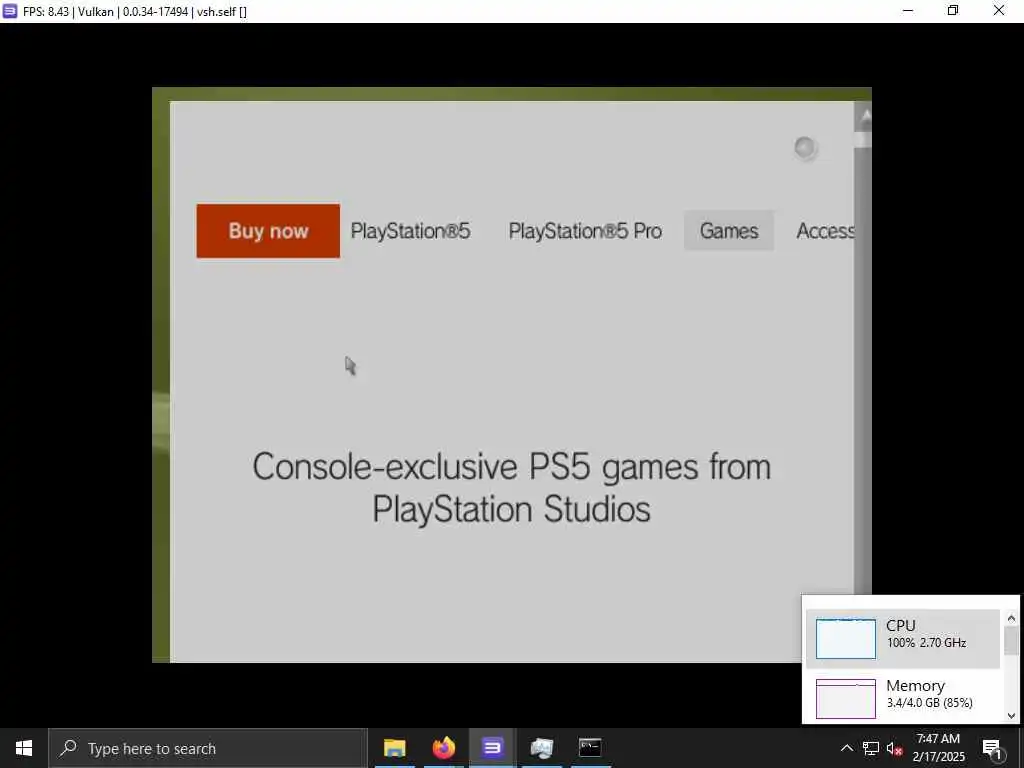Click the network status tray icon

[x=871, y=748]
